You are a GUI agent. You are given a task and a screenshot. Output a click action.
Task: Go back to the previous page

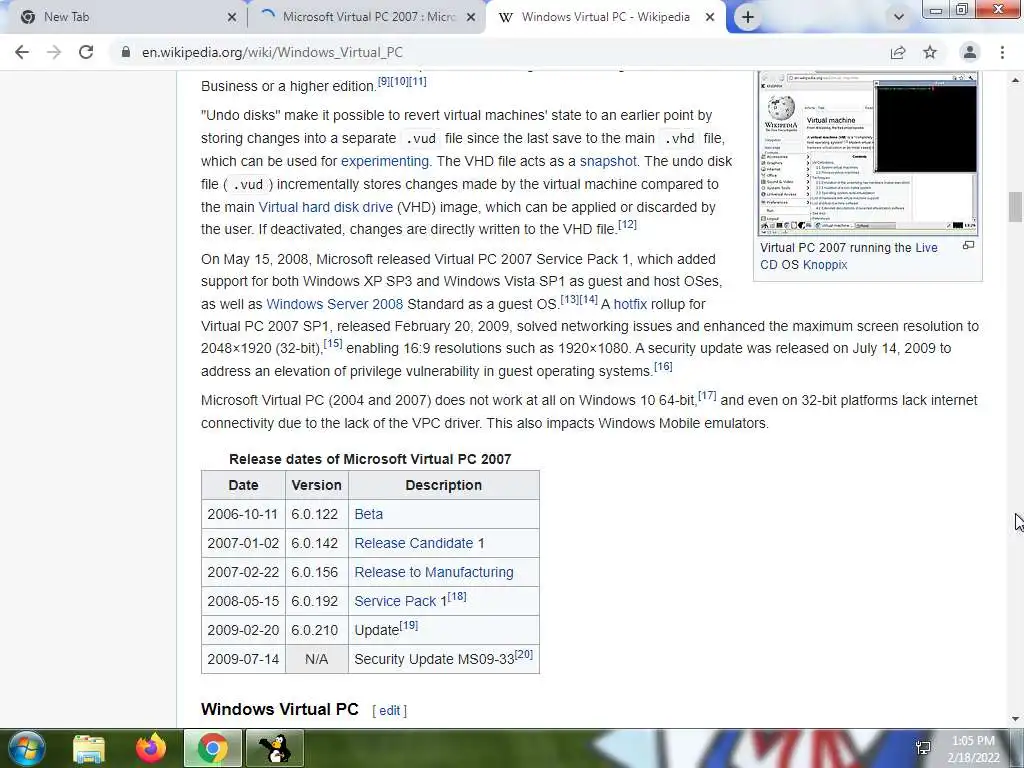(x=22, y=52)
